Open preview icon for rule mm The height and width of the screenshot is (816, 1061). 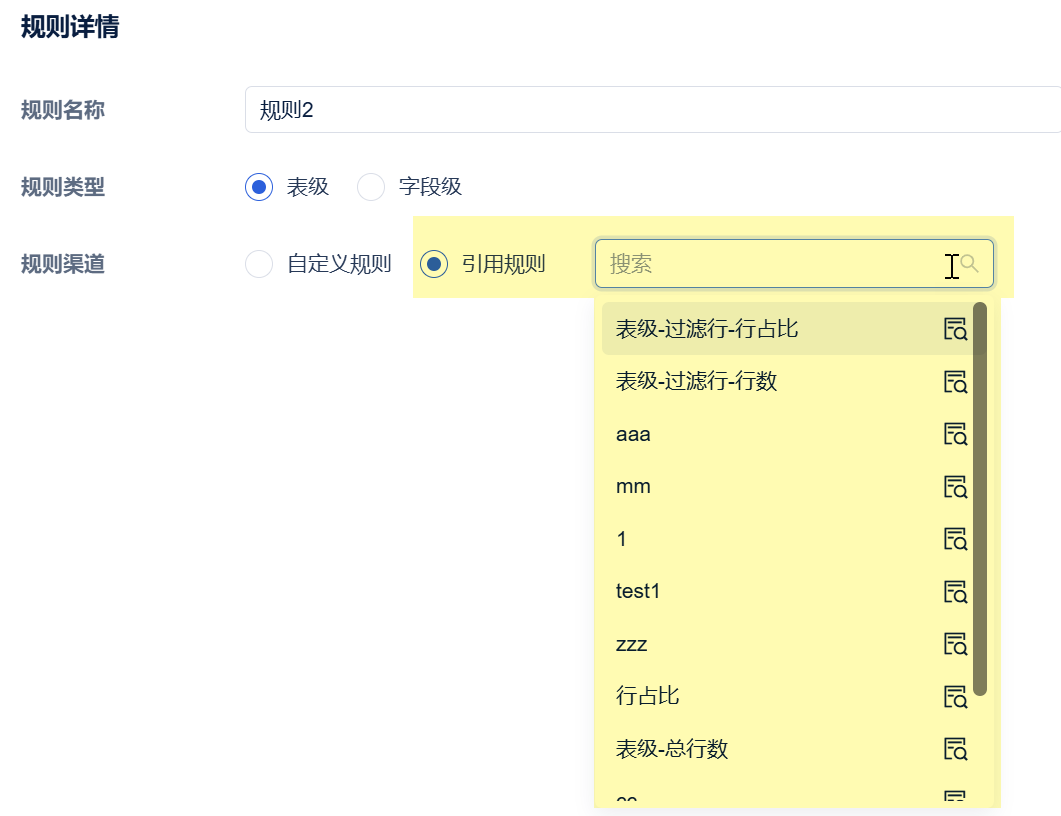(955, 486)
